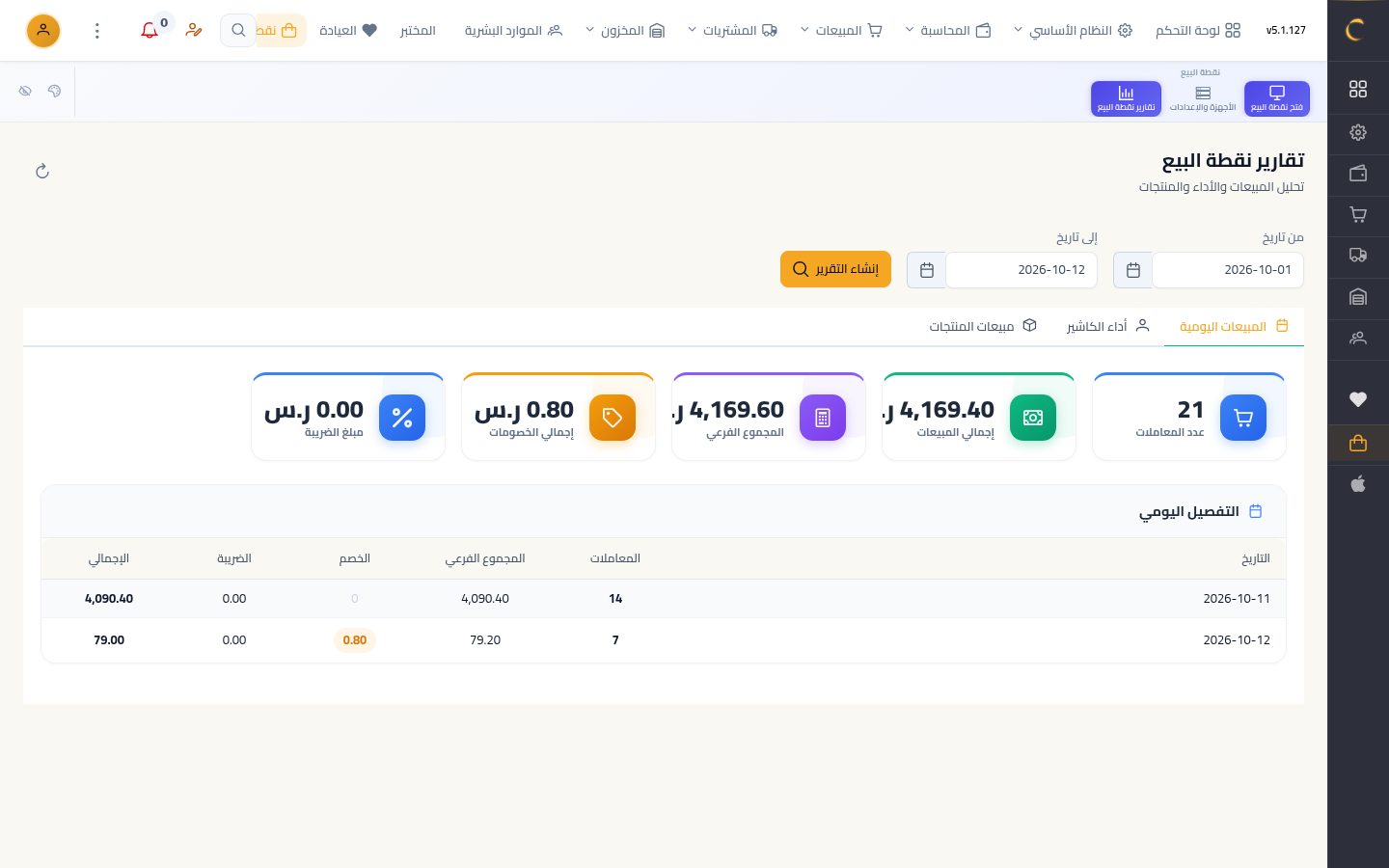Open the notifications bell
The height and width of the screenshot is (868, 1389).
coord(150,30)
